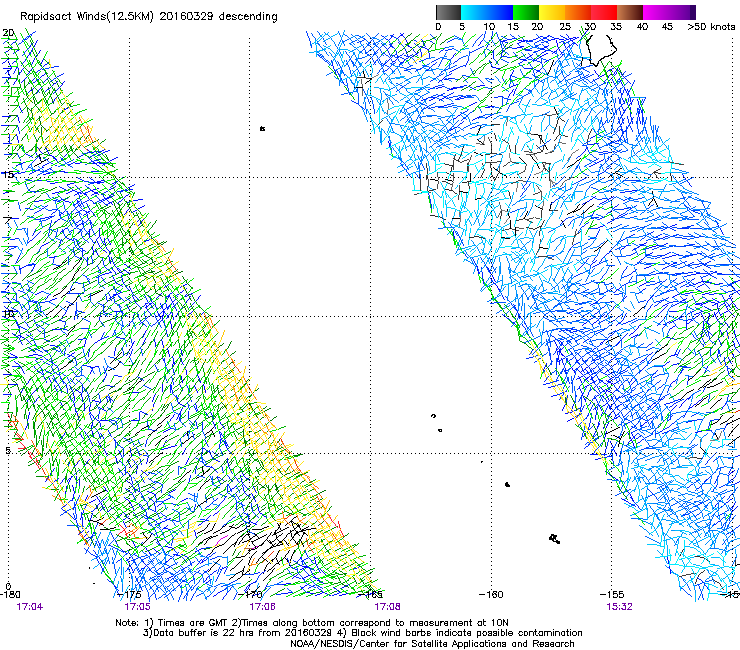740x650 pixels.
Task: Click the latitude label "5" on left axis
Action: pos(8,451)
